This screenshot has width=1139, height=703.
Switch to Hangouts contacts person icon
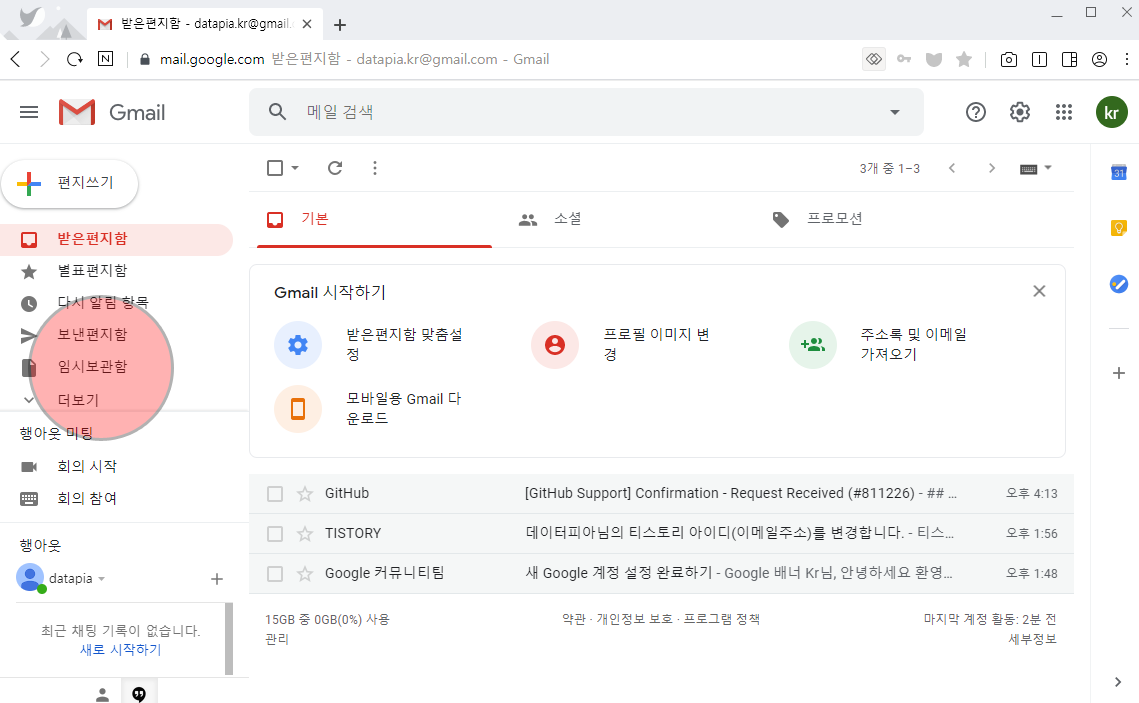pyautogui.click(x=102, y=695)
